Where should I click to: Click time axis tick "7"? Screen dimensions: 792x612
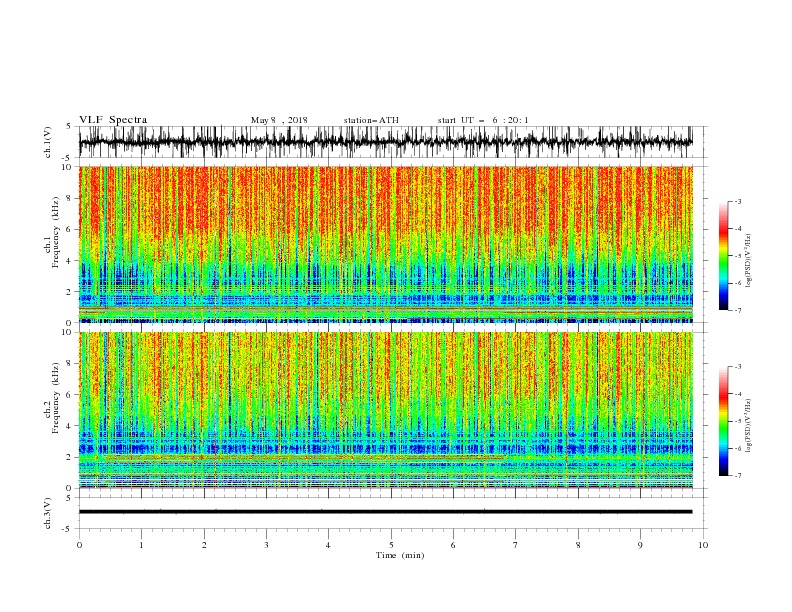pyautogui.click(x=516, y=545)
